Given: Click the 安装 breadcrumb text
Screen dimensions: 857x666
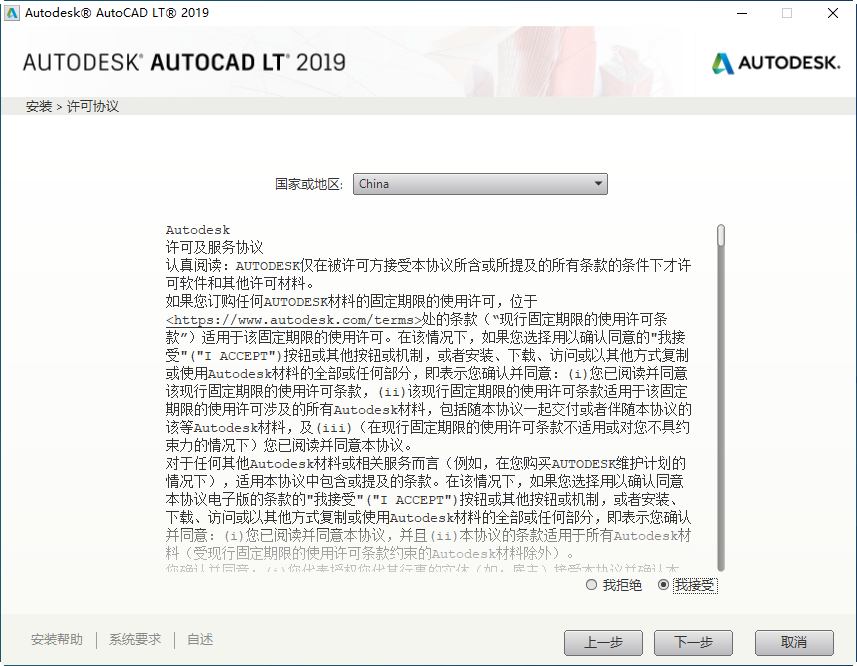Looking at the screenshot, I should 39,107.
